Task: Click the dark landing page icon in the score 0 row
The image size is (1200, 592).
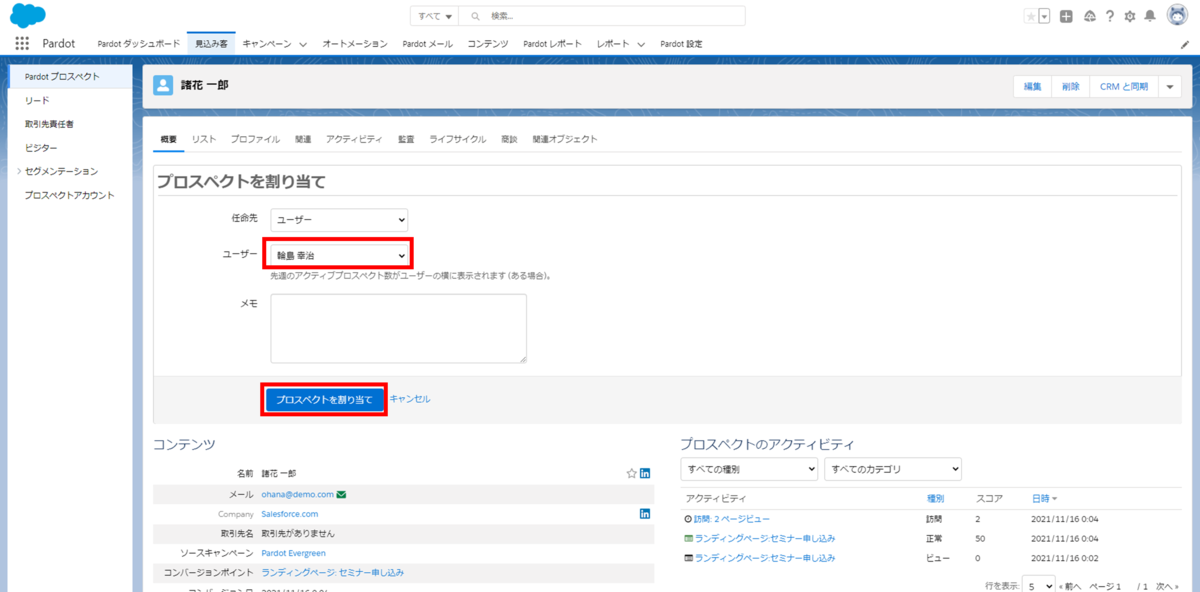Action: pos(688,558)
